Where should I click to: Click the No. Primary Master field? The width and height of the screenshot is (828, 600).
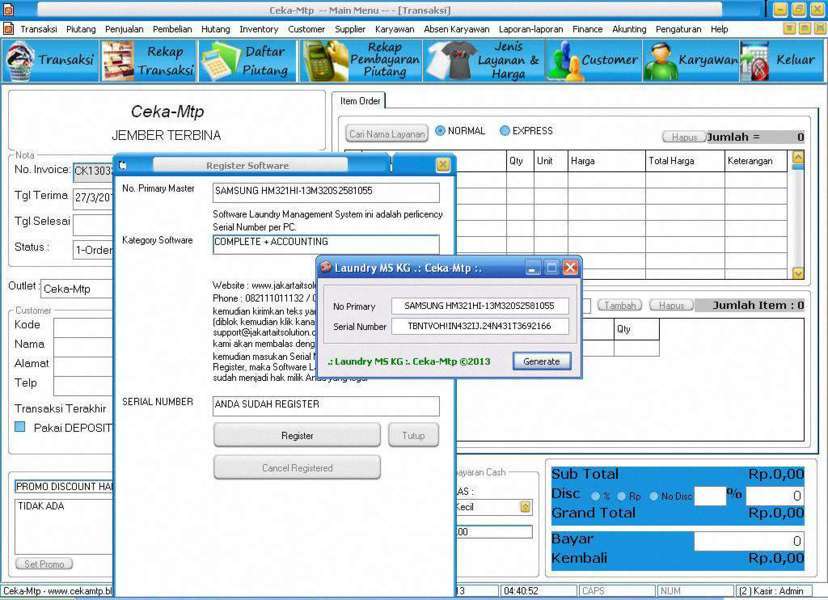coord(326,192)
